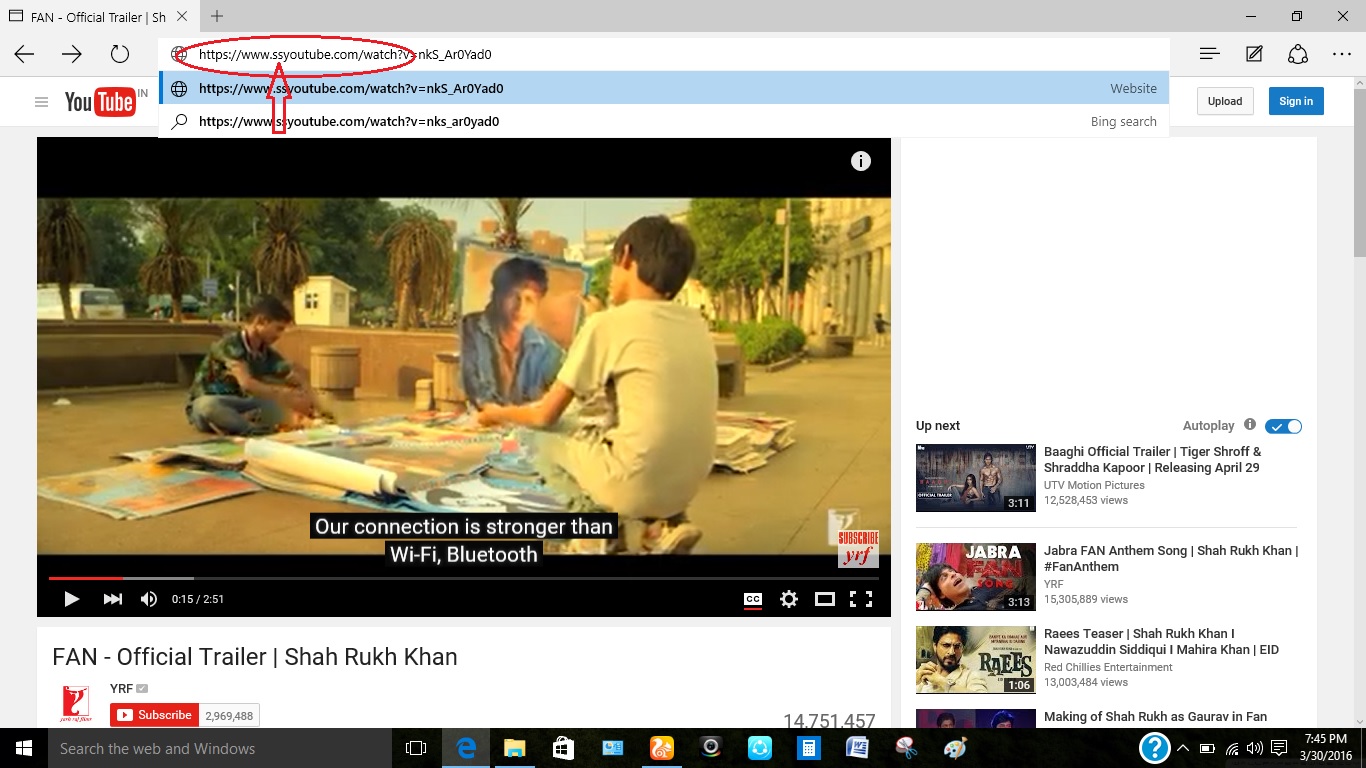Click the Sign in button
This screenshot has height=768, width=1366.
click(1296, 101)
